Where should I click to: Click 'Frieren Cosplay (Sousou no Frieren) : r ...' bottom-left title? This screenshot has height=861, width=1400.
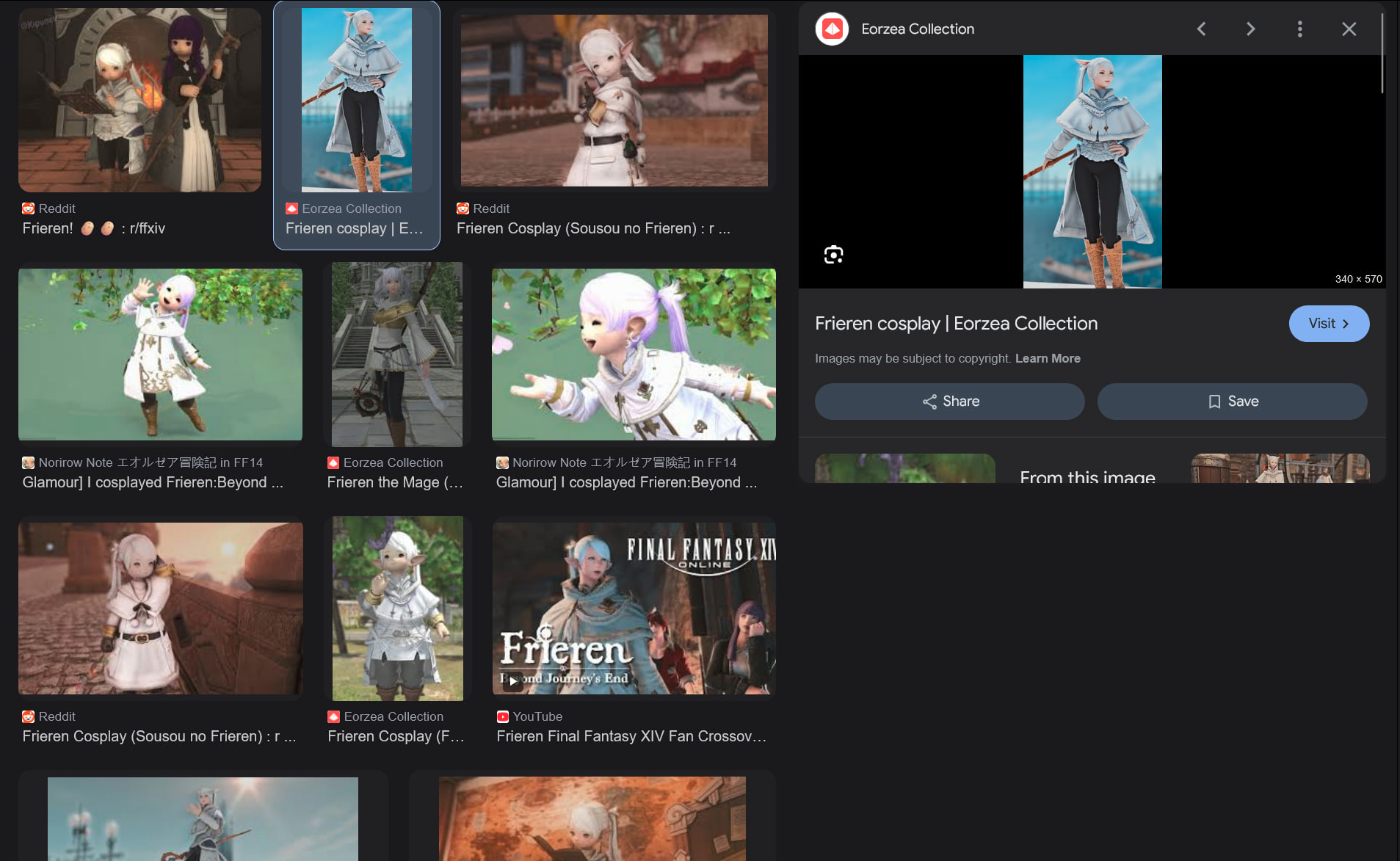pyautogui.click(x=159, y=736)
